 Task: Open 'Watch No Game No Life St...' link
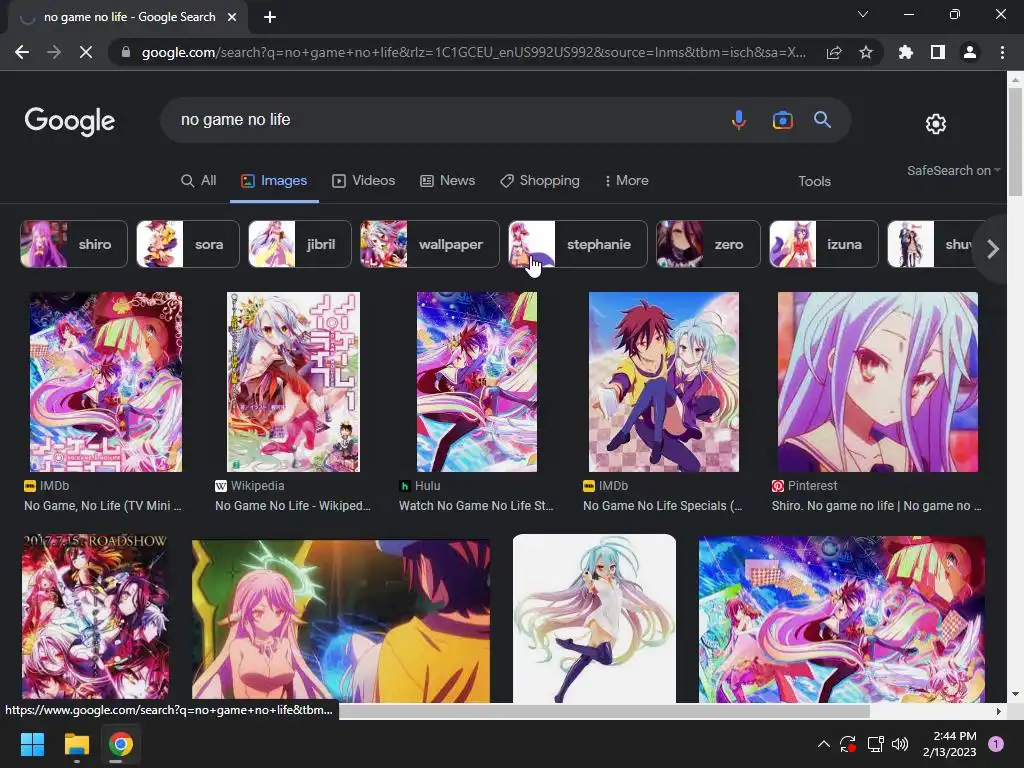pos(476,505)
